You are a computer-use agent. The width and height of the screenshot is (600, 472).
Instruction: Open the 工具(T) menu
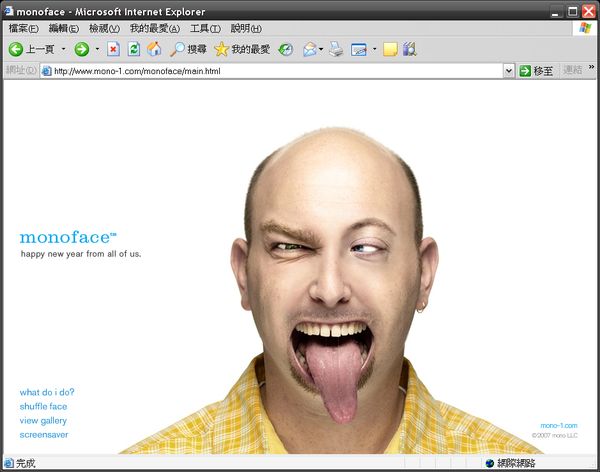(x=205, y=29)
